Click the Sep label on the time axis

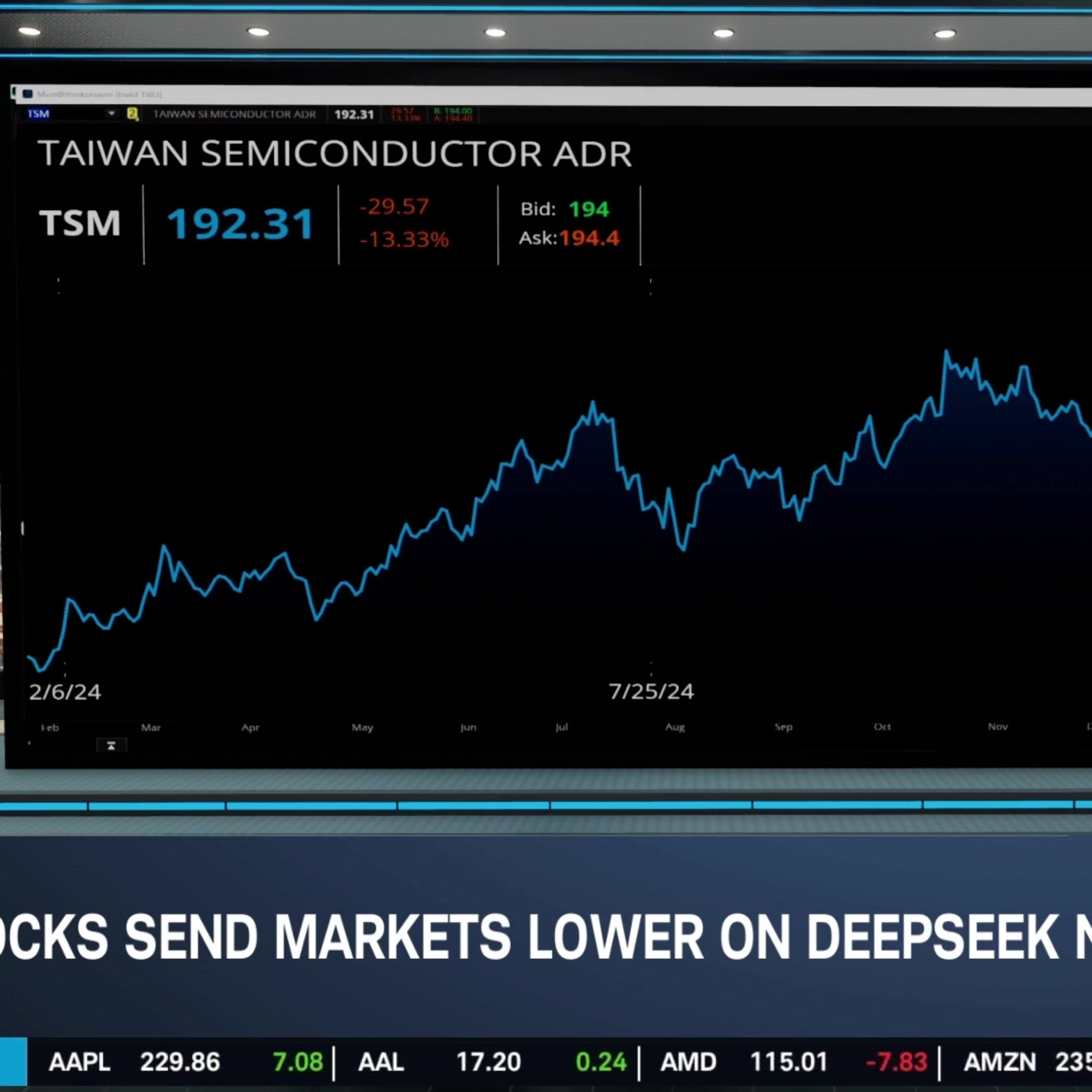[783, 727]
